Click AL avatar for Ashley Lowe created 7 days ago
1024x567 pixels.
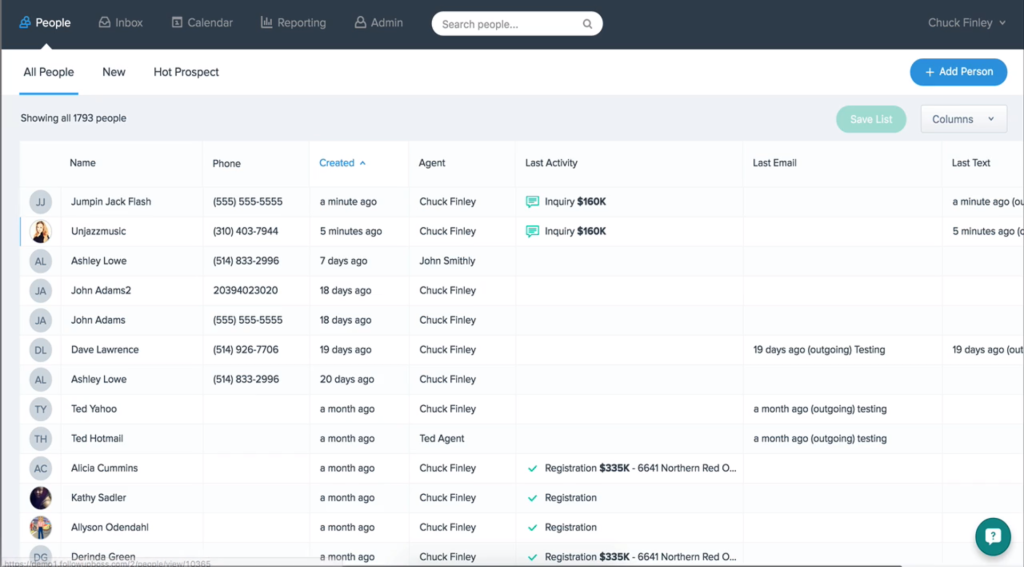[40, 261]
